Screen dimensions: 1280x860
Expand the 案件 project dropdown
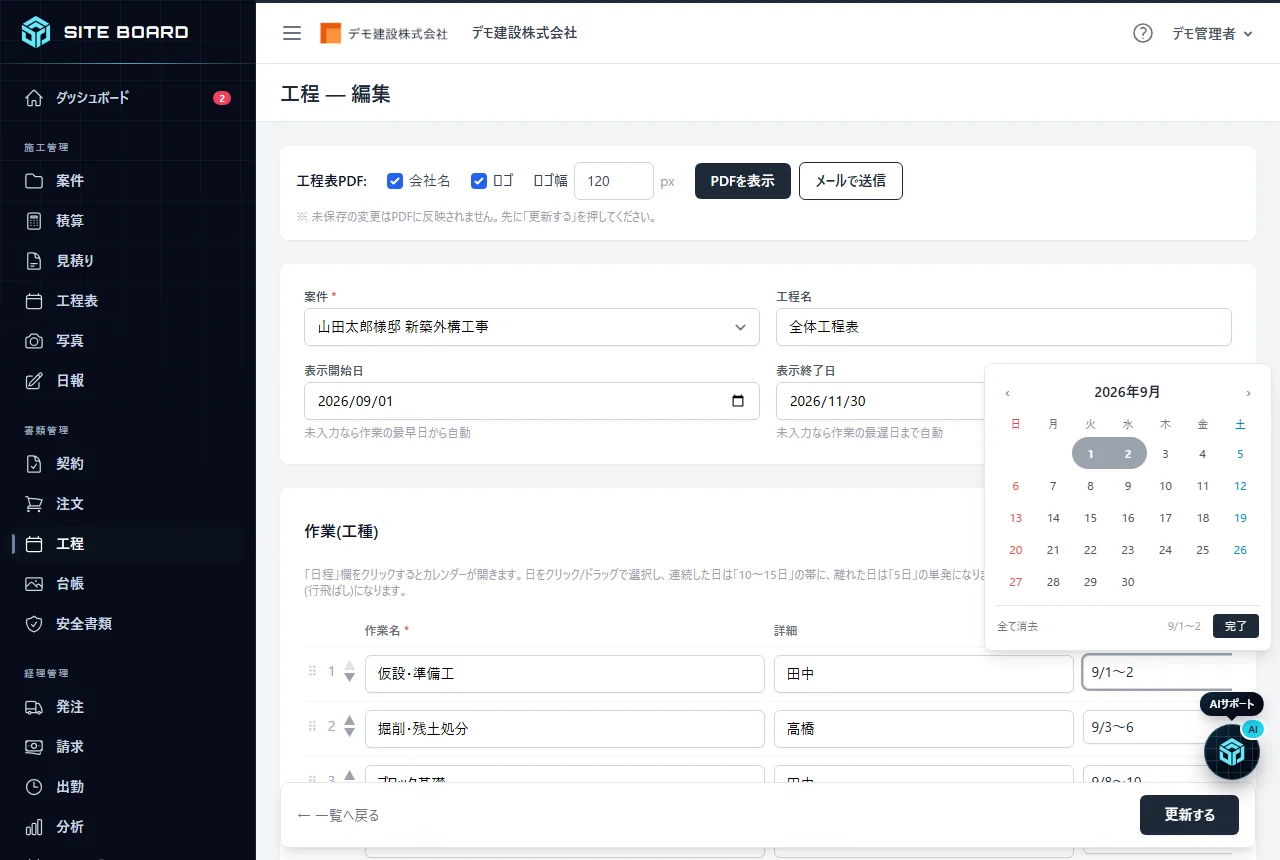[532, 327]
